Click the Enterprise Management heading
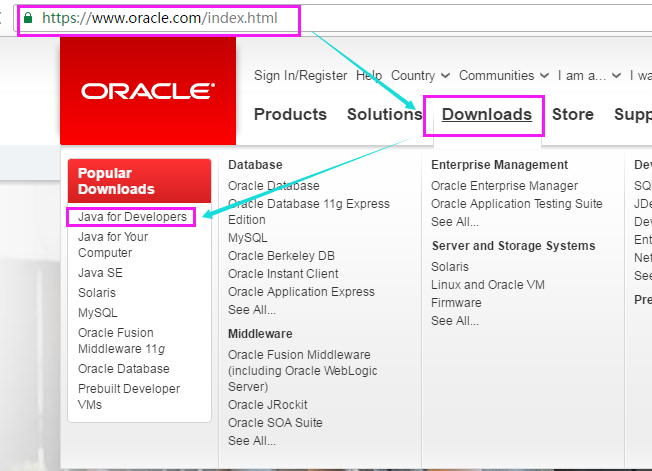This screenshot has height=471, width=652. [499, 165]
